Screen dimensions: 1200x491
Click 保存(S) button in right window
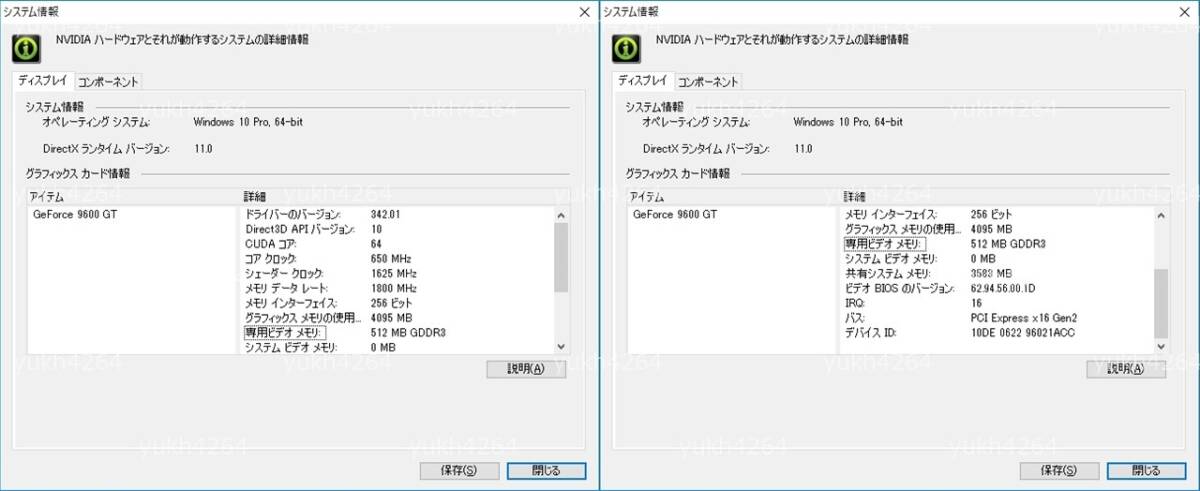click(1060, 470)
